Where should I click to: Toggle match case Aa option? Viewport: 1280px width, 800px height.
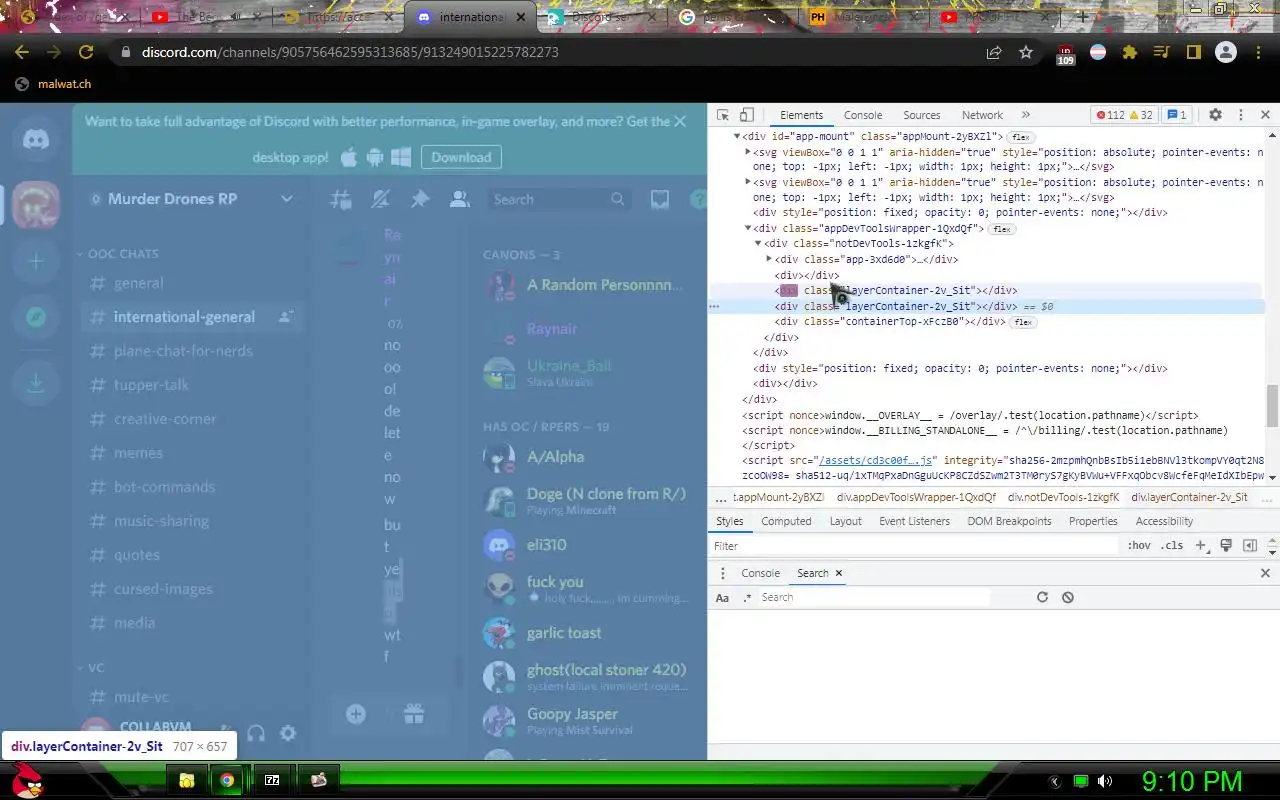point(722,598)
